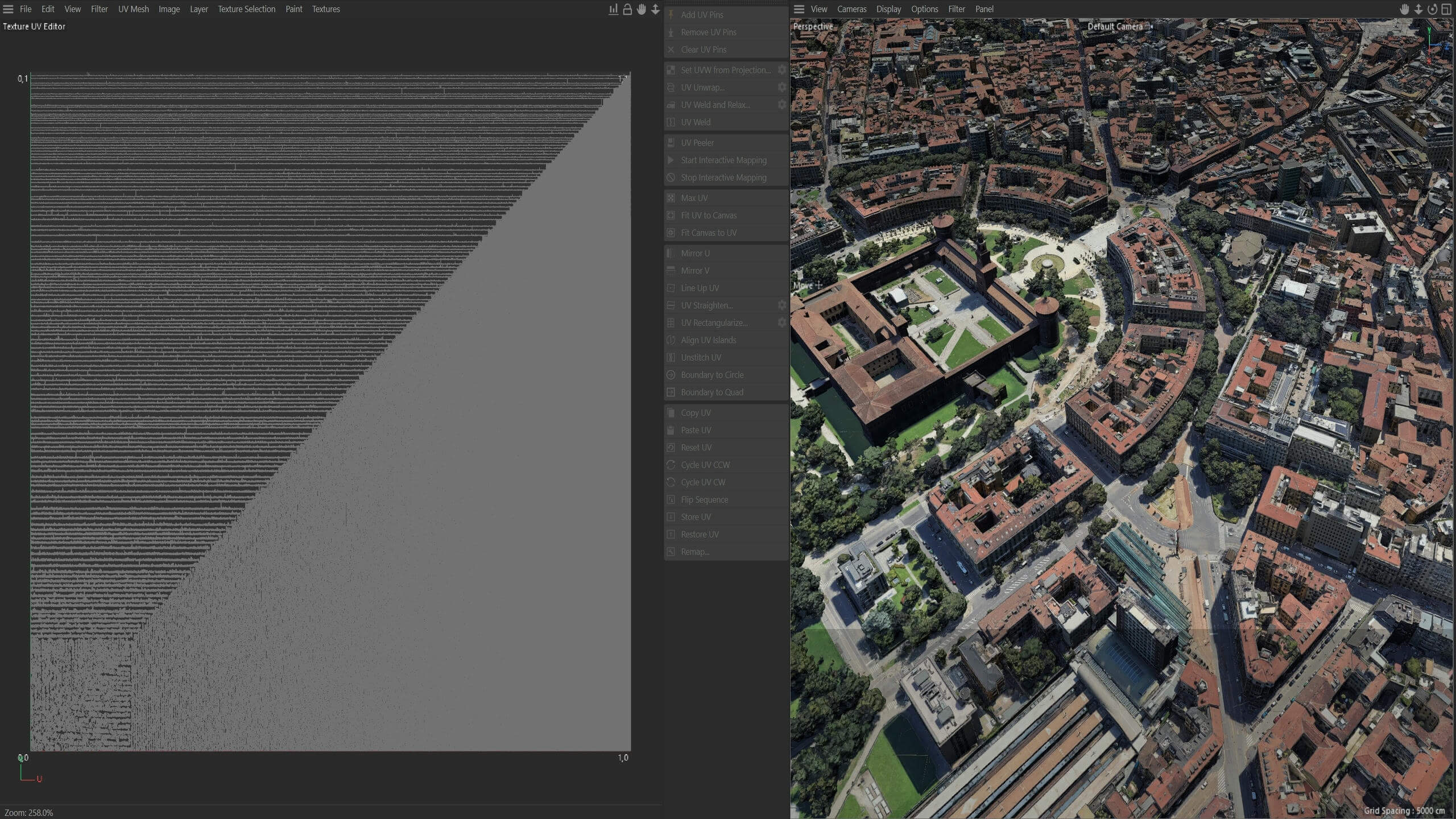
Task: Click Flip Sequence command
Action: pyautogui.click(x=726, y=499)
